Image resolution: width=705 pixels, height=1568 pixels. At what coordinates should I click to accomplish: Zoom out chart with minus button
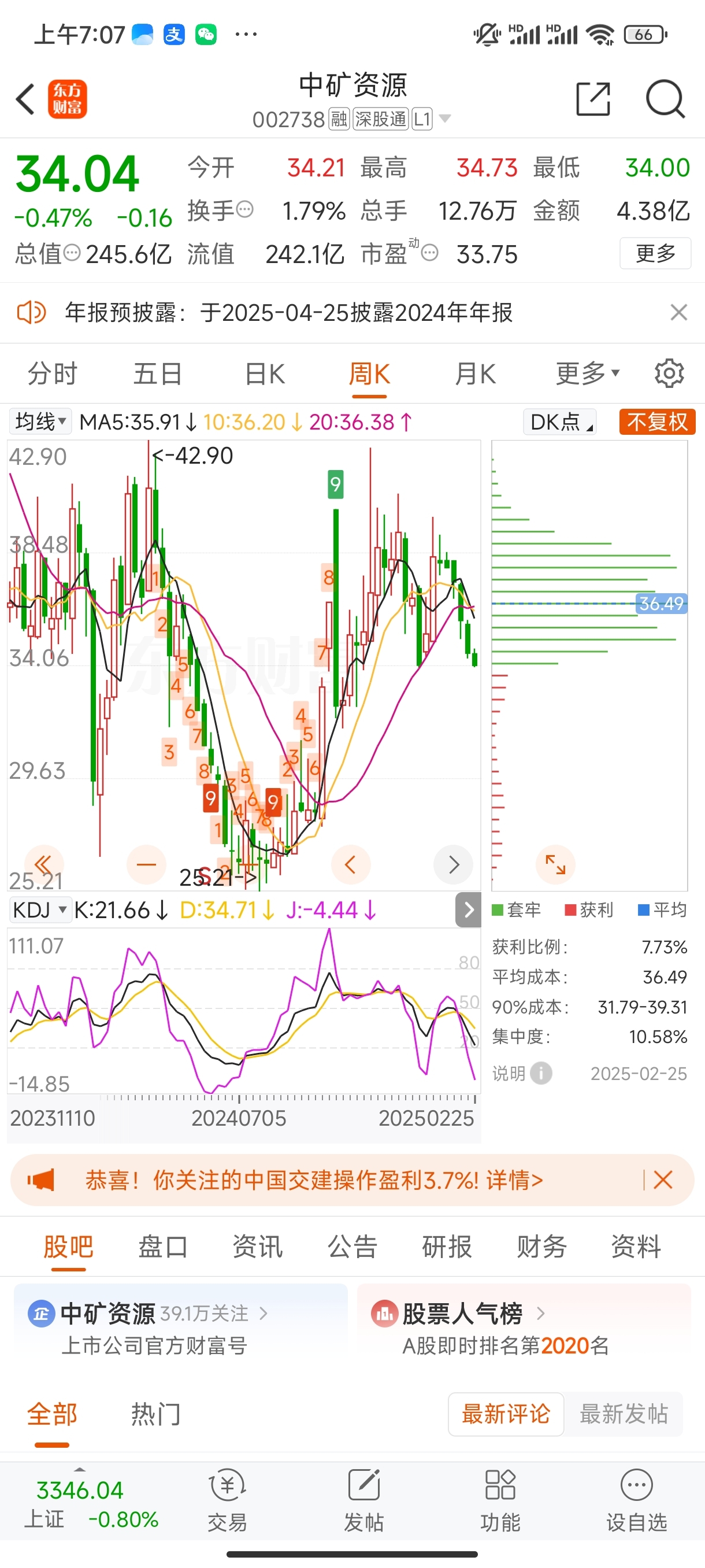(x=146, y=864)
